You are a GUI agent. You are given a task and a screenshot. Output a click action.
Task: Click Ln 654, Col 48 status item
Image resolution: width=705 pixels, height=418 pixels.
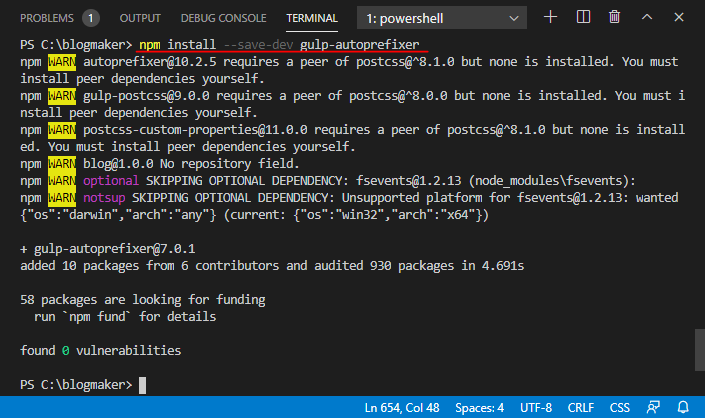pos(402,408)
